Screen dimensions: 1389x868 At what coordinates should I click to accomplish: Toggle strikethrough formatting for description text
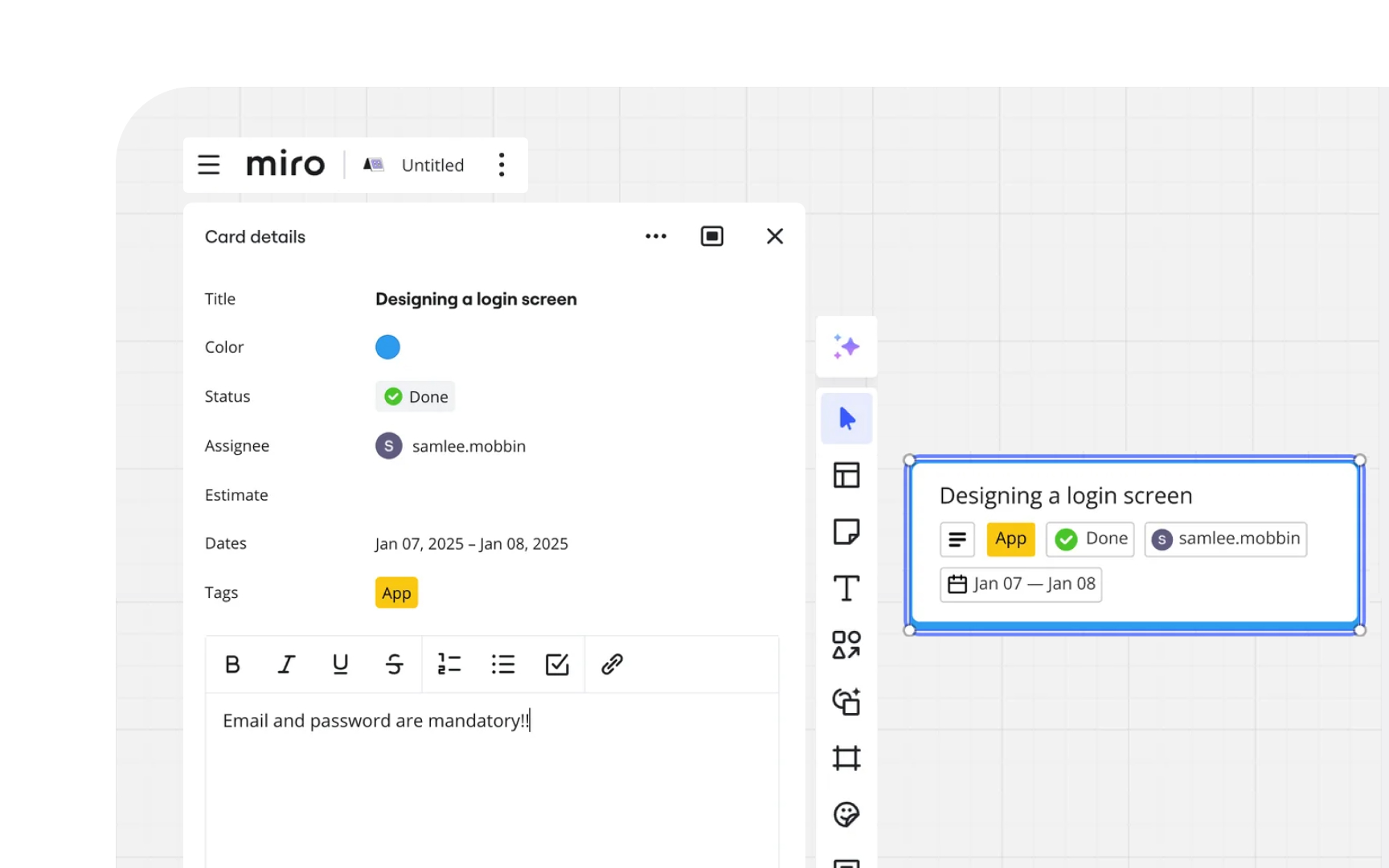[x=394, y=664]
